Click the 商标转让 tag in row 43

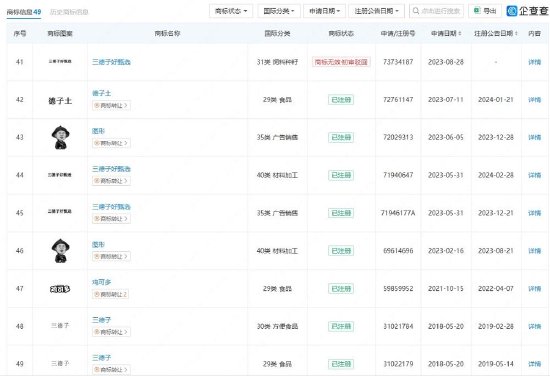[111, 143]
